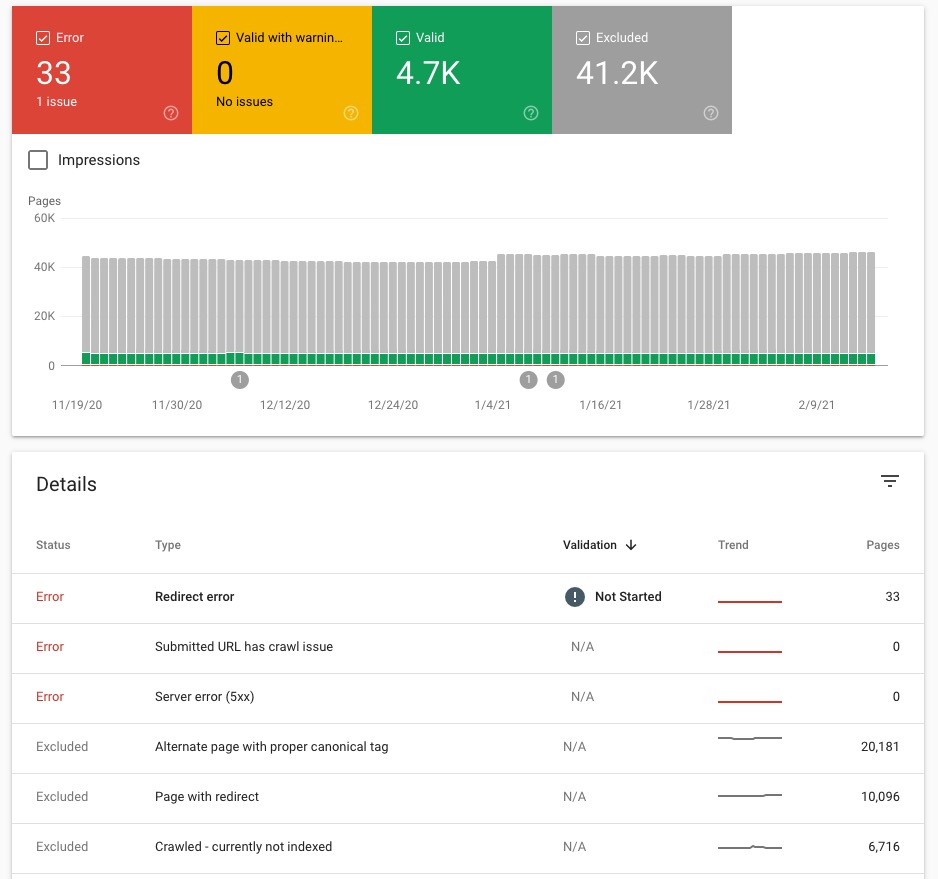The height and width of the screenshot is (879, 938).
Task: Click Crawled not indexed trend sparkline
Action: click(750, 847)
